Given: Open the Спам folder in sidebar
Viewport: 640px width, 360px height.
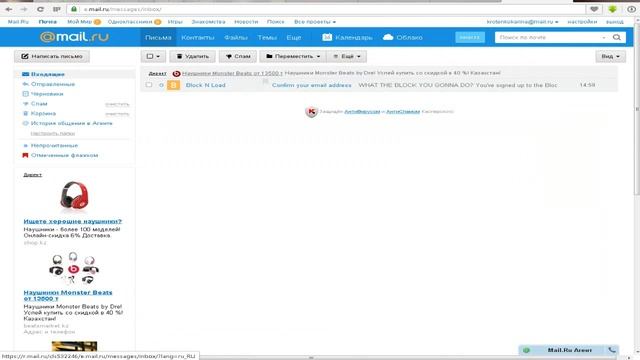Looking at the screenshot, I should (39, 104).
